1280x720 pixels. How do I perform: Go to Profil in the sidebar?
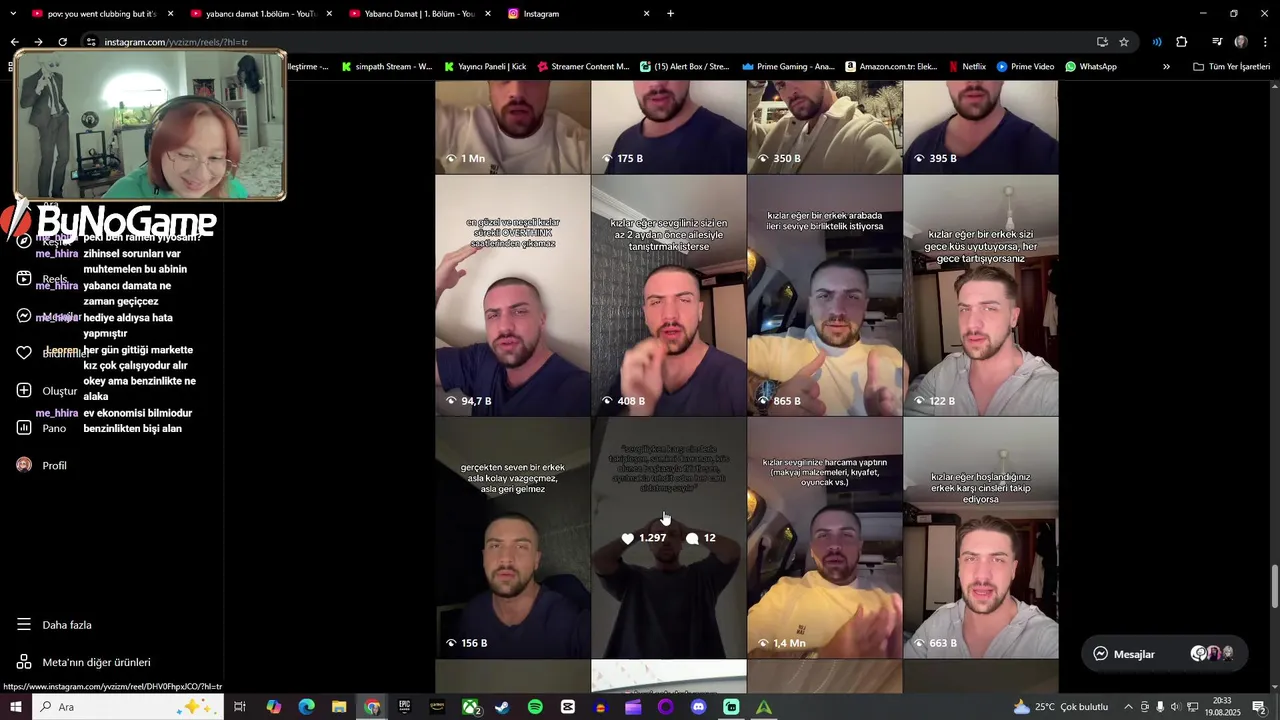tap(42, 466)
